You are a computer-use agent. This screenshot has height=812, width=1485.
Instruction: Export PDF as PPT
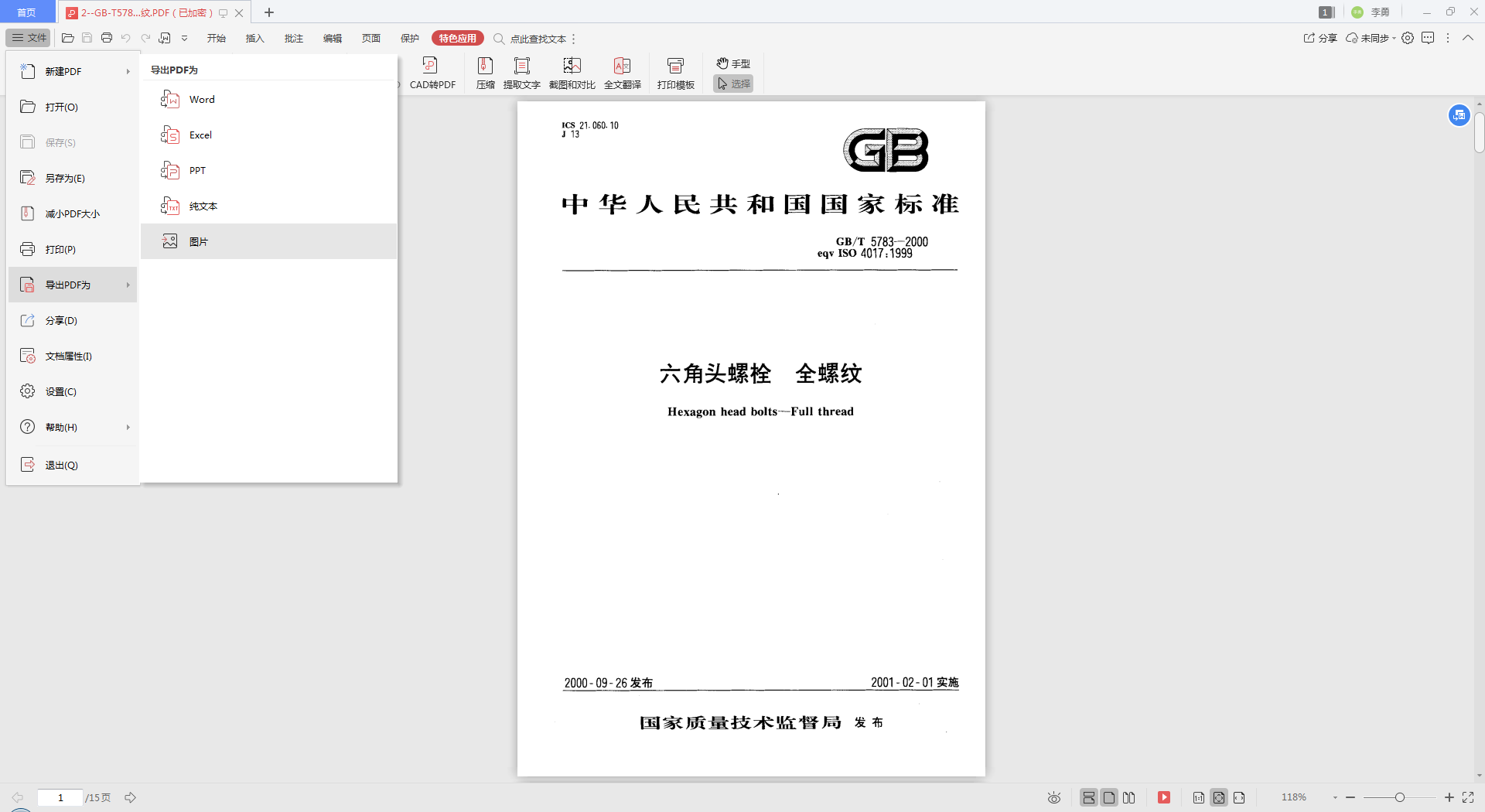(x=269, y=170)
